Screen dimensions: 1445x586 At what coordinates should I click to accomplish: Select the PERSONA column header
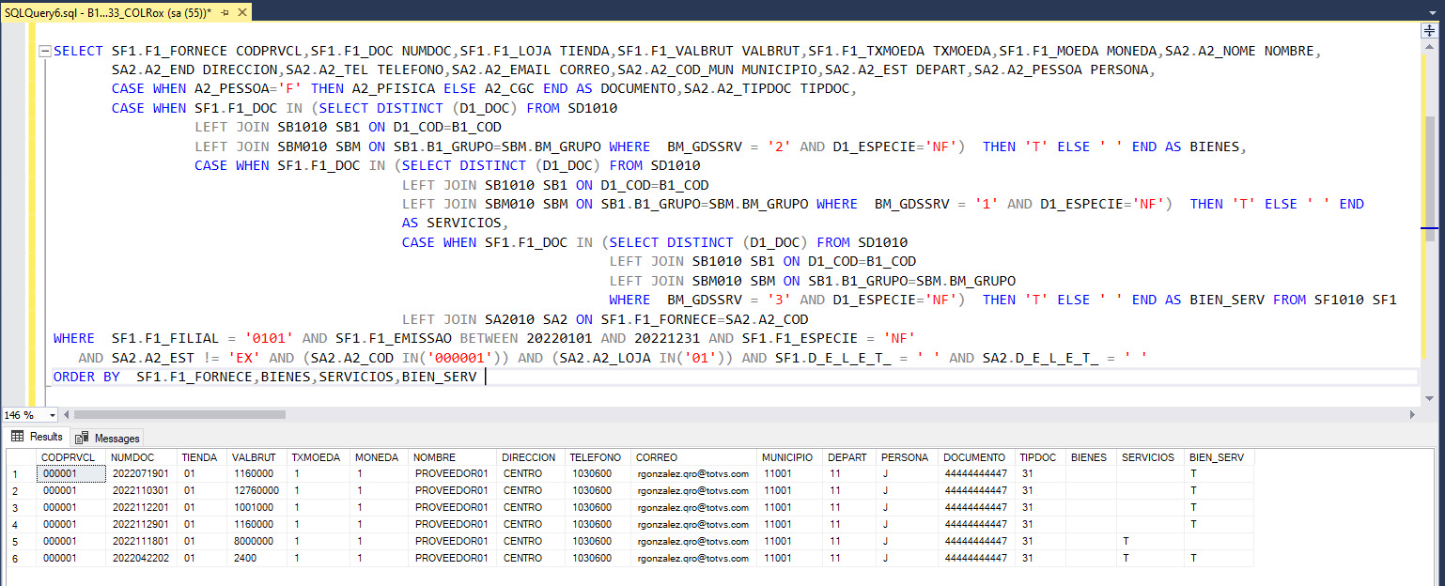907,457
